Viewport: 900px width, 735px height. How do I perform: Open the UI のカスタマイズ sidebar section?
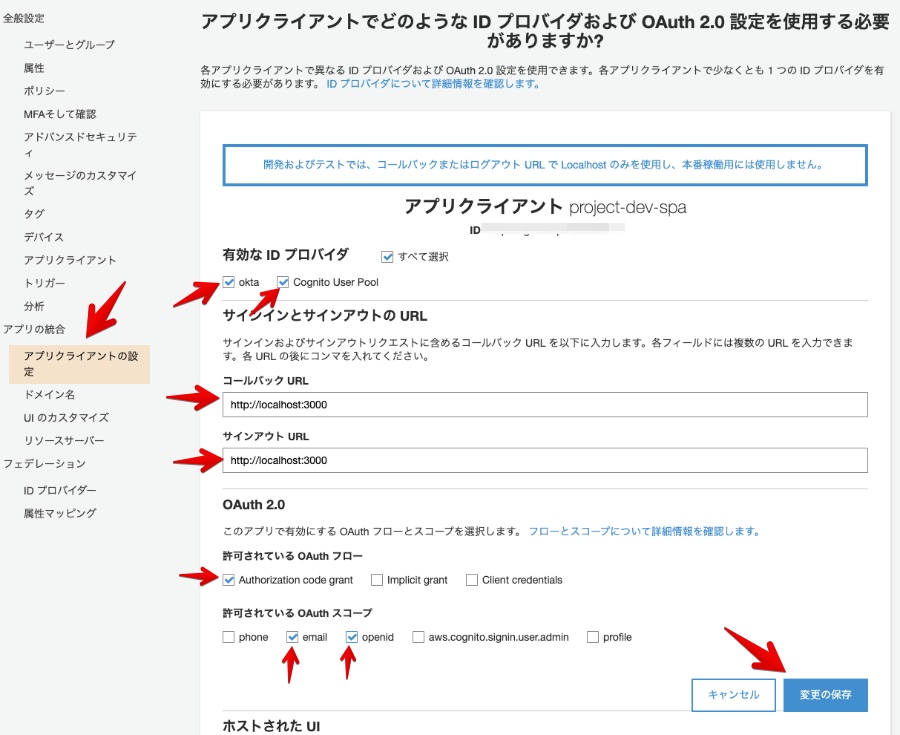pyautogui.click(x=63, y=417)
